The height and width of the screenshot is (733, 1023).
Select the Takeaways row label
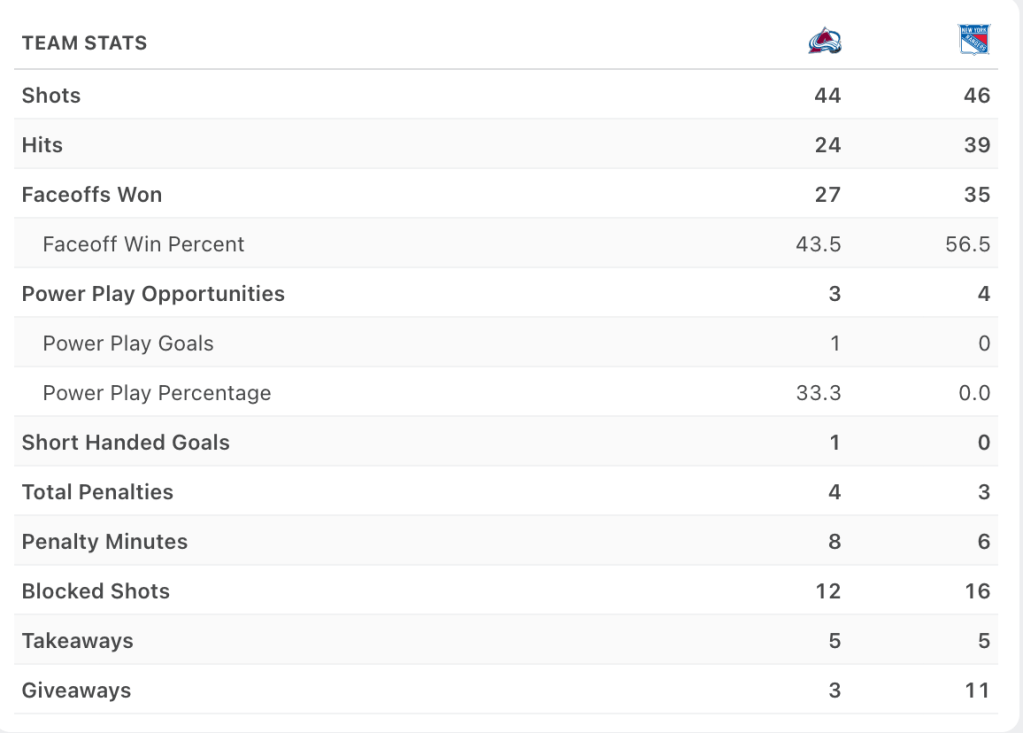[x=77, y=641]
